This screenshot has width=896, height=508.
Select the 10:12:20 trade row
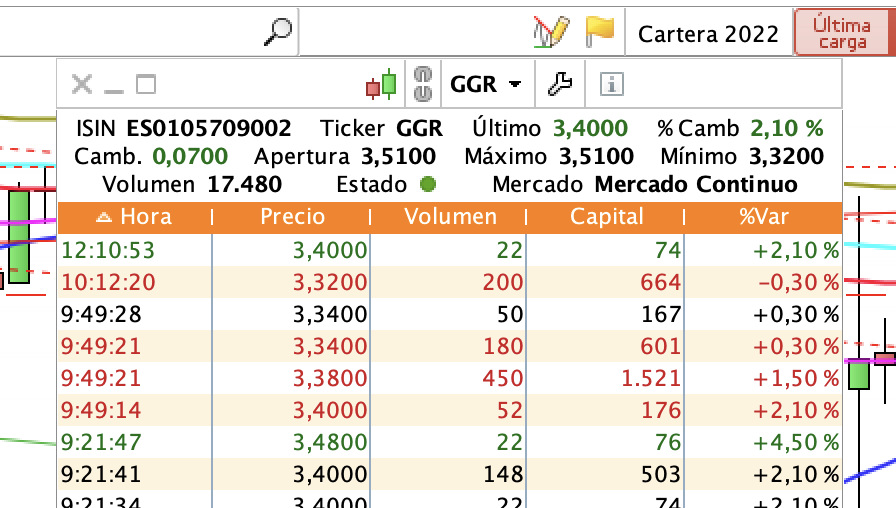coord(450,282)
